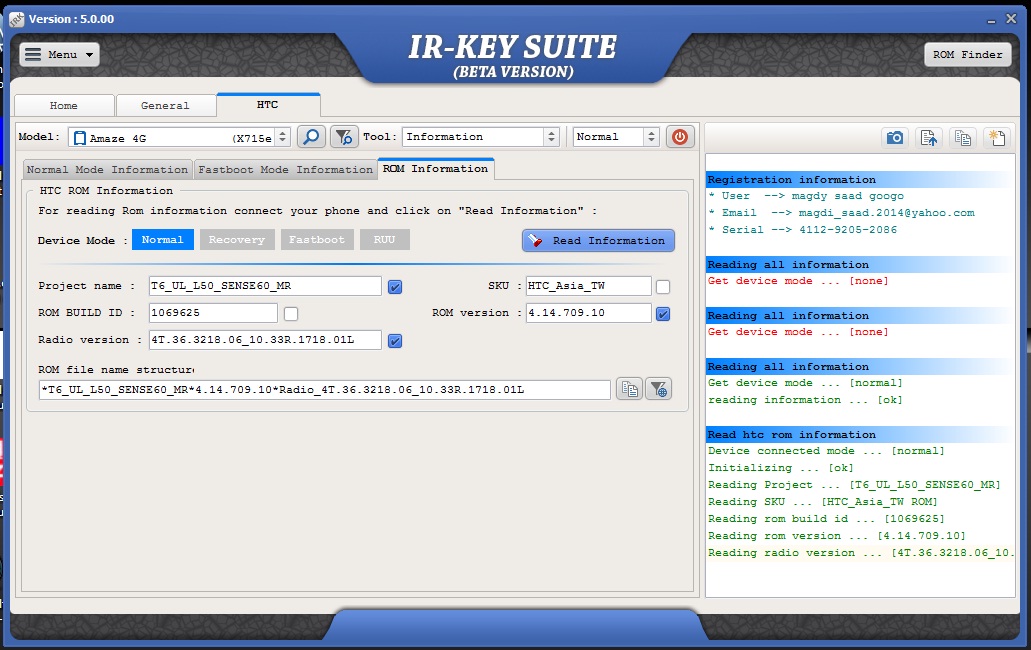Close the IR-KEY SUITE window
The image size is (1031, 650).
click(1011, 19)
